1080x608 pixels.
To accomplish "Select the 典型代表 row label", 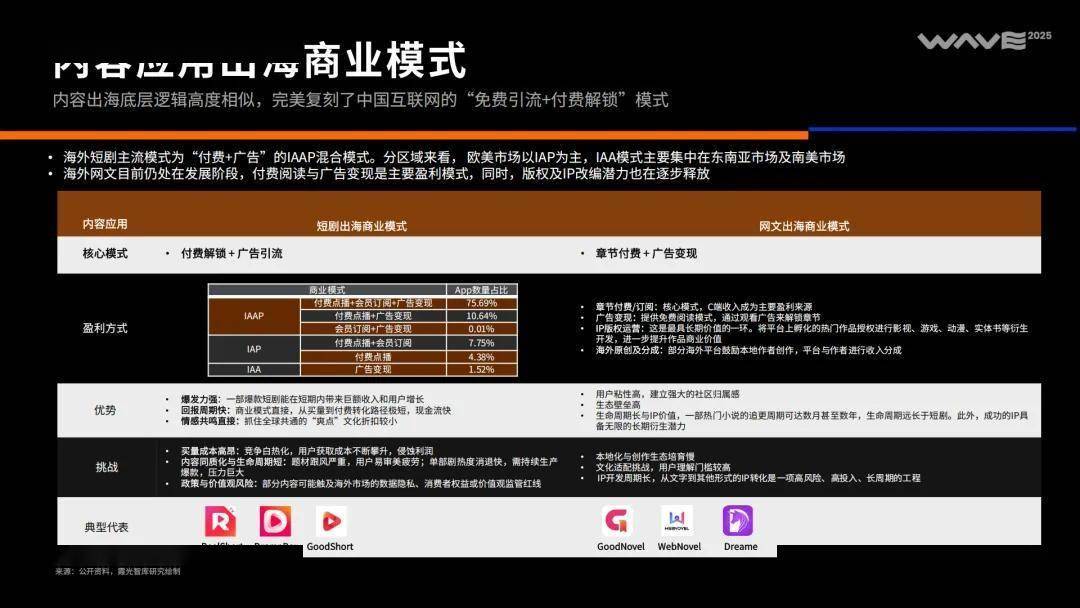I will click(x=105, y=527).
